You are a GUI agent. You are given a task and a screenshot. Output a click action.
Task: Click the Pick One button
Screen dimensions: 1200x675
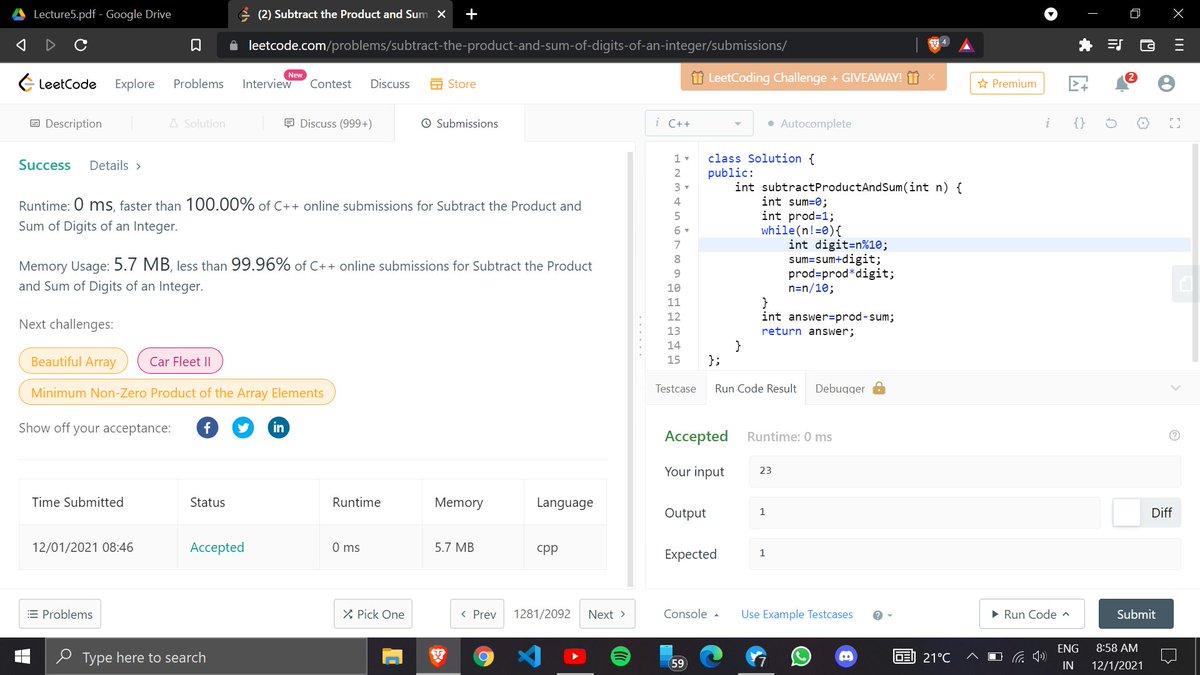click(x=372, y=614)
